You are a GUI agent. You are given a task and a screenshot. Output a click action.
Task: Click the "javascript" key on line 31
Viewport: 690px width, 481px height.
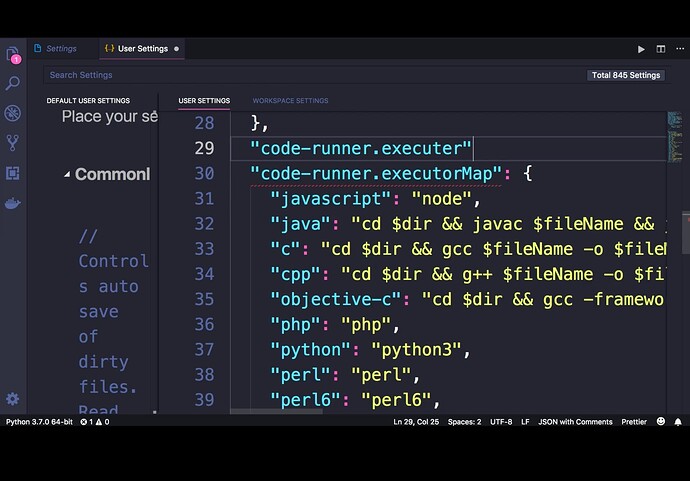[x=330, y=199]
